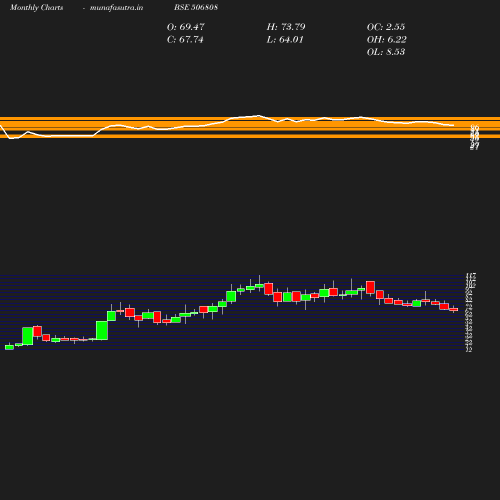Click the low value "L: 64.01"
Viewport: 500px width, 500px height.
coord(285,40)
